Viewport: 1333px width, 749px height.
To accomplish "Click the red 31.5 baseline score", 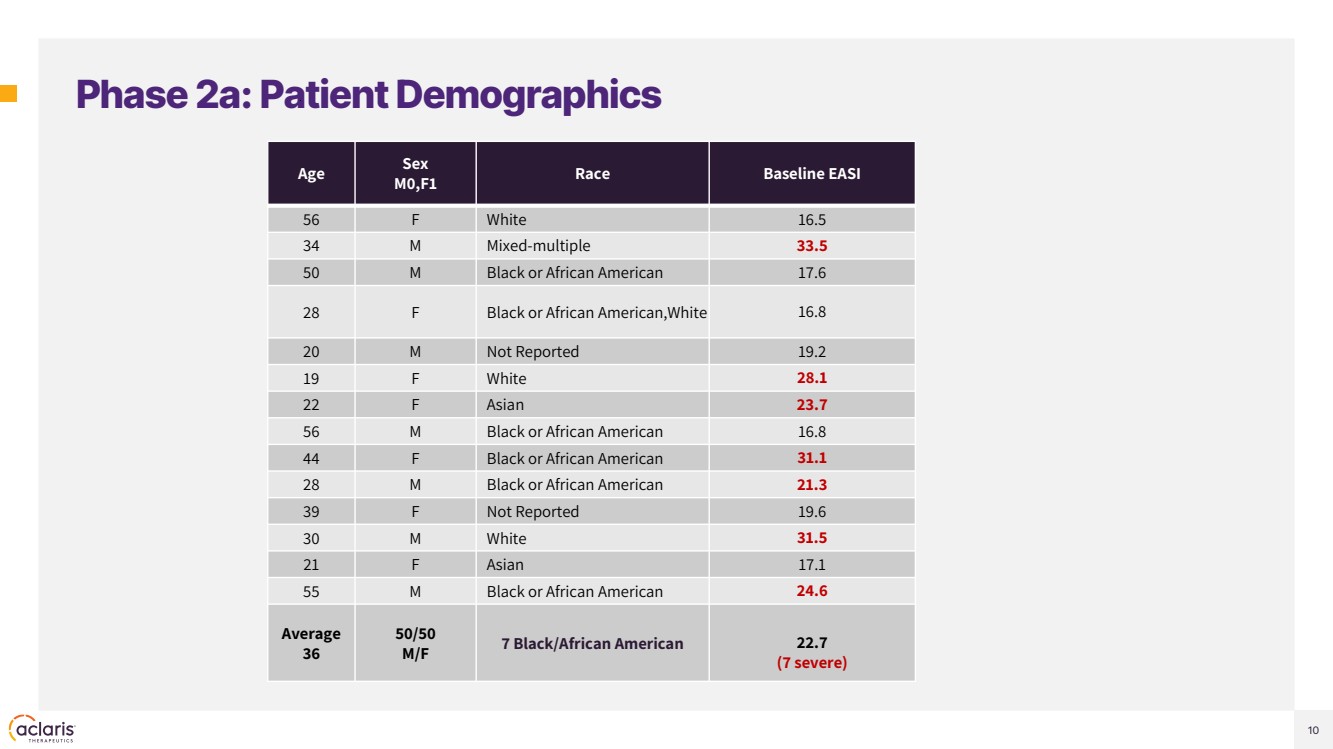I will click(811, 538).
